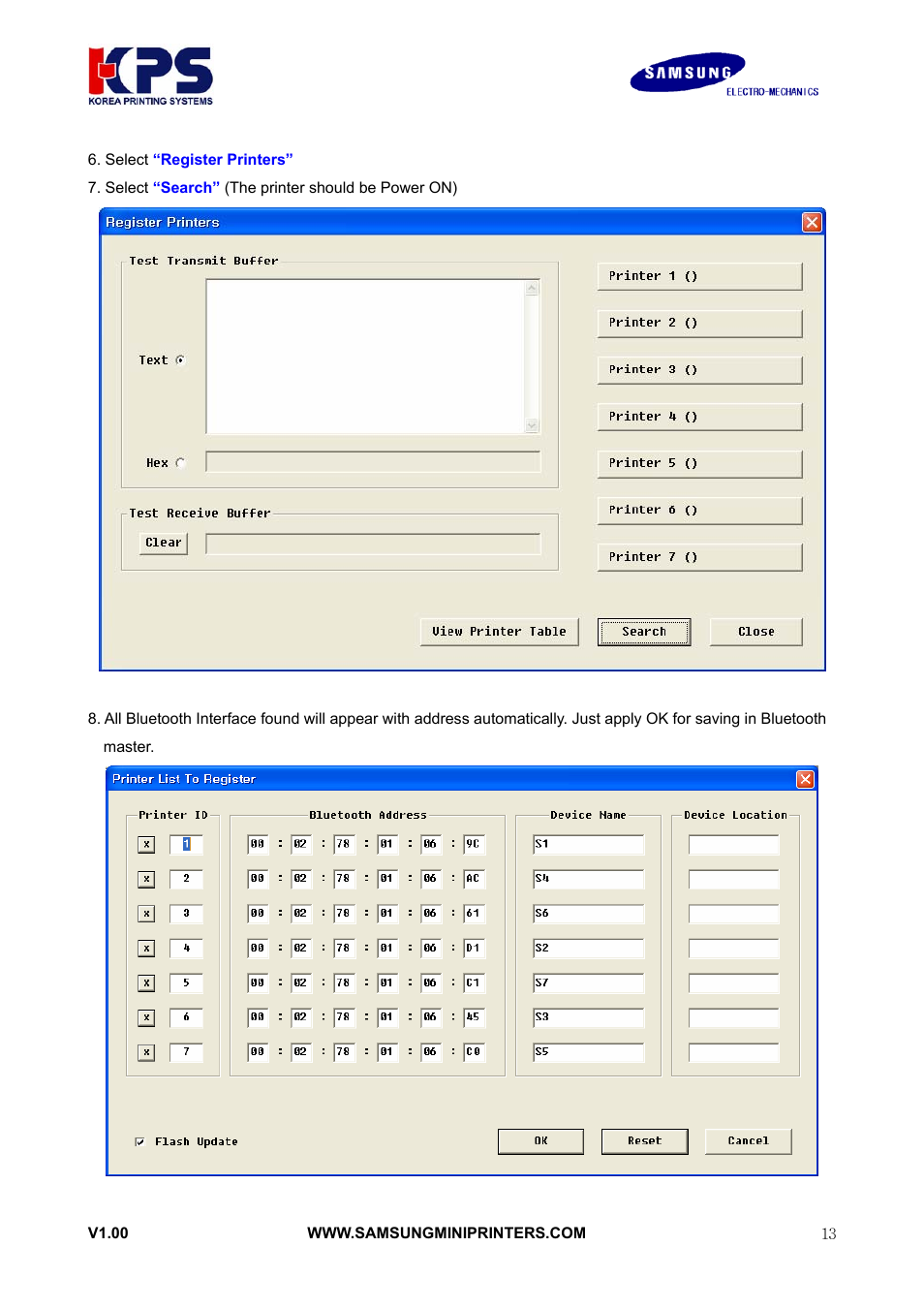The height and width of the screenshot is (1309, 924).
Task: Toggle the Flash Update checkbox
Action: coord(140,1142)
